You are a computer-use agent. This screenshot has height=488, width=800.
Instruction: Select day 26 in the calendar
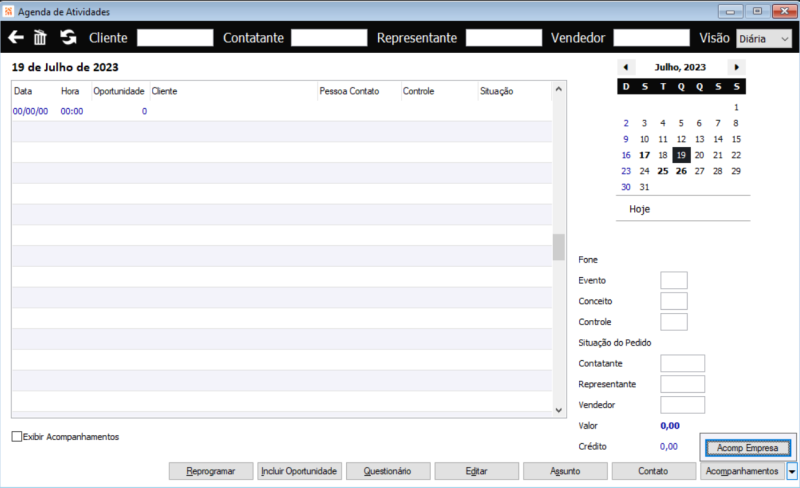click(x=681, y=171)
